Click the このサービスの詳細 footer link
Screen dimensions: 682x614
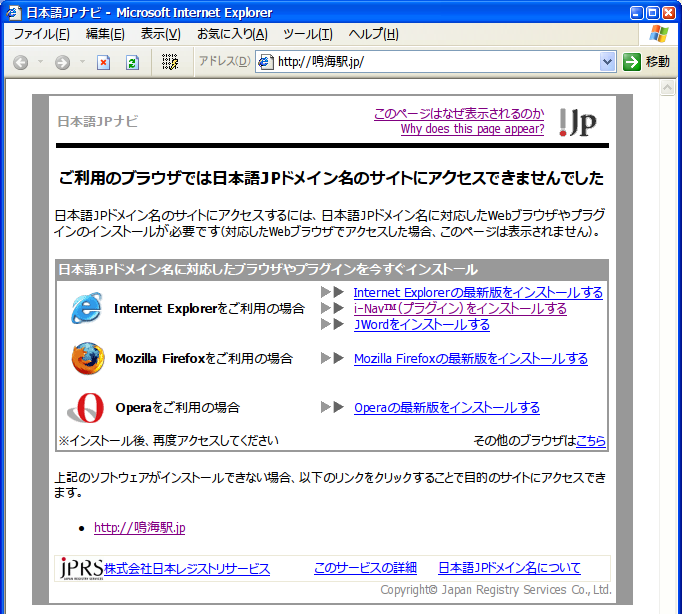click(365, 568)
